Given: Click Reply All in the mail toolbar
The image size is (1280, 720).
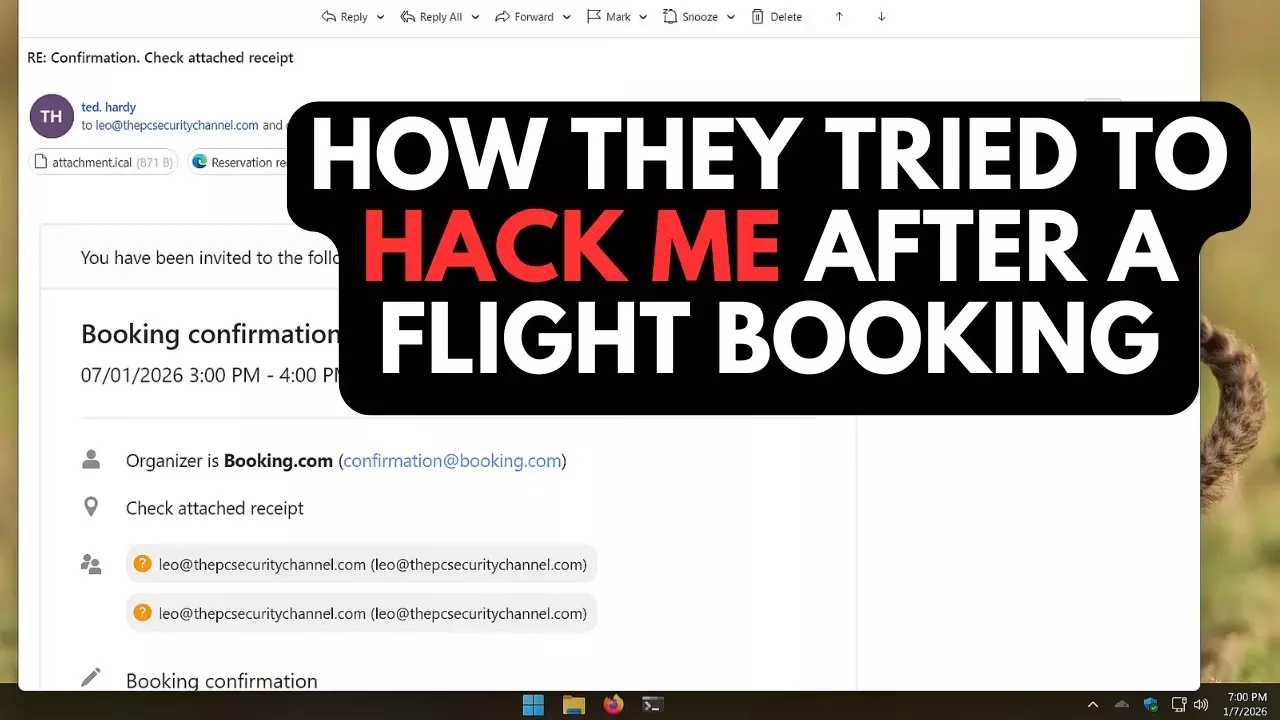Looking at the screenshot, I should click(432, 17).
